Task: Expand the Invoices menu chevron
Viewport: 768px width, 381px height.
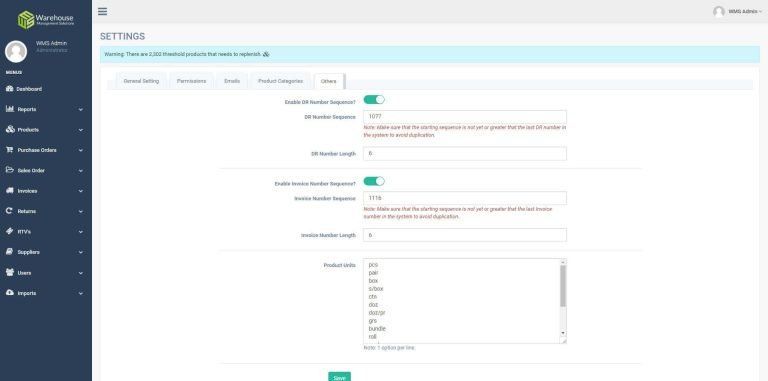Action: click(81, 191)
